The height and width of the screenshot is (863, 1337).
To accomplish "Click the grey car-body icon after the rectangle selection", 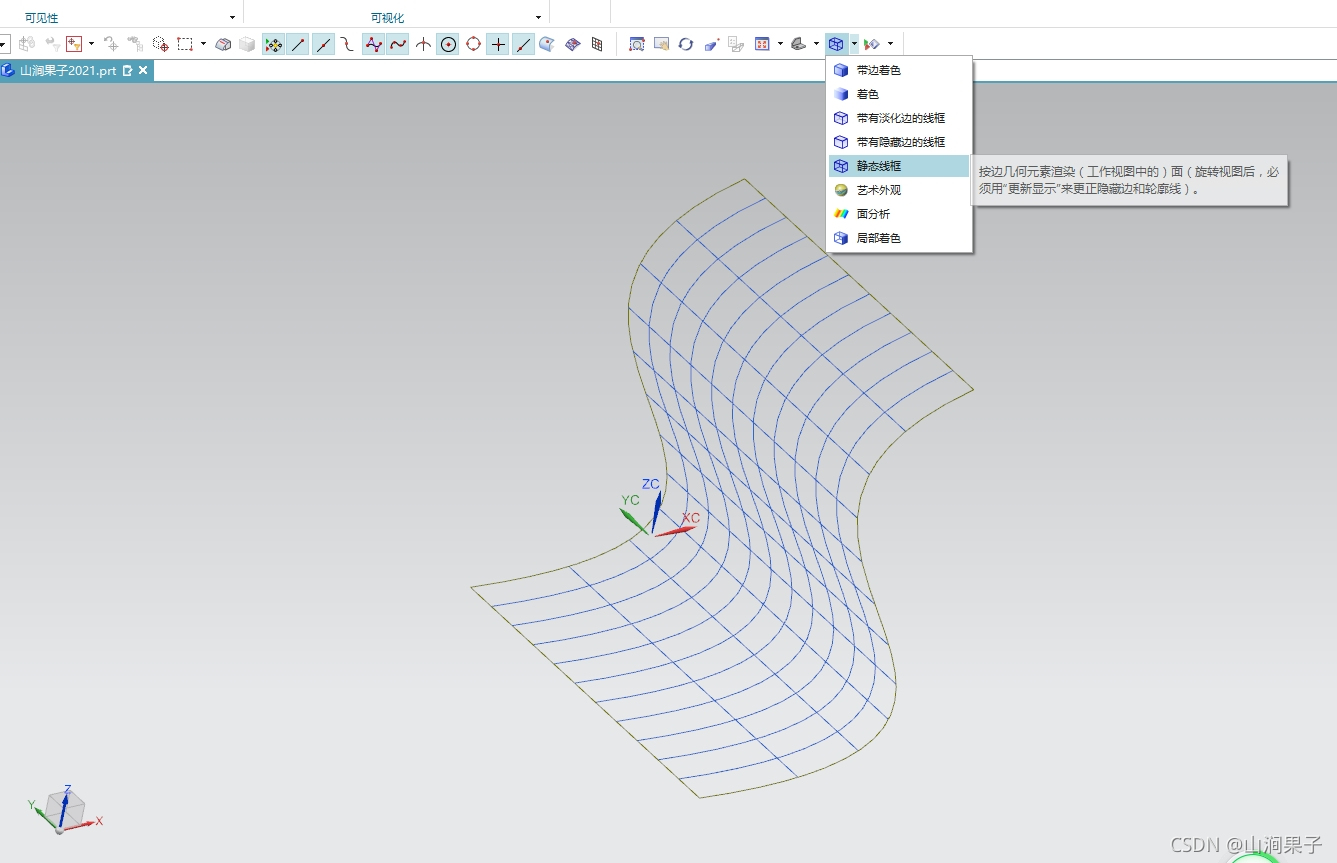I will tap(223, 44).
